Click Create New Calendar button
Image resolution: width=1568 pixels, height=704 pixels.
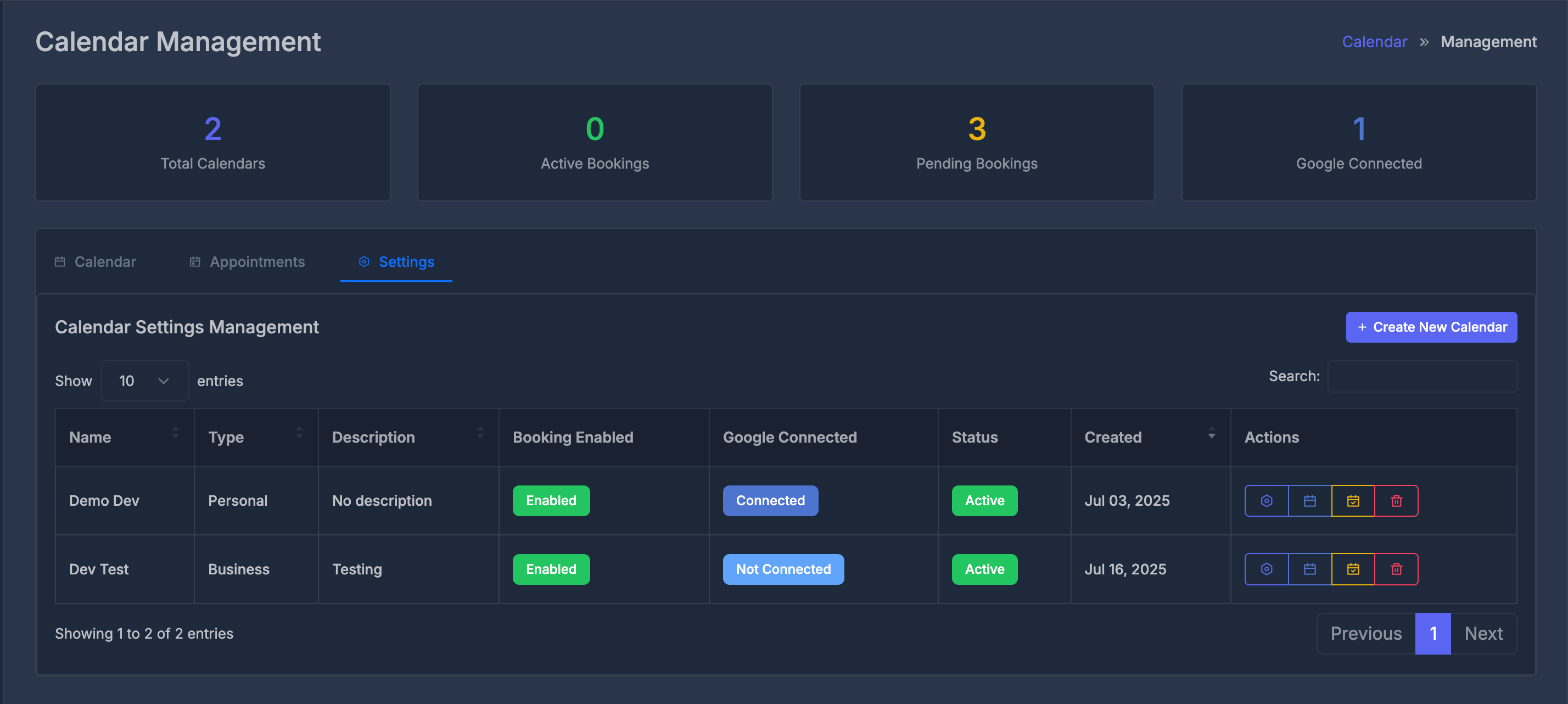(x=1431, y=327)
